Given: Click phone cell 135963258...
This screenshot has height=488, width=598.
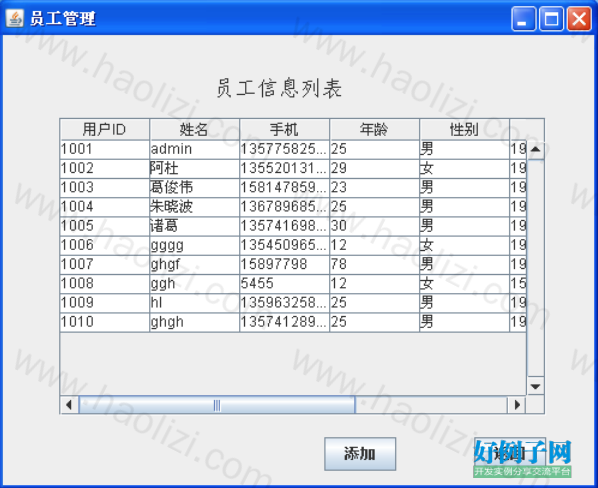Looking at the screenshot, I should (x=285, y=303).
